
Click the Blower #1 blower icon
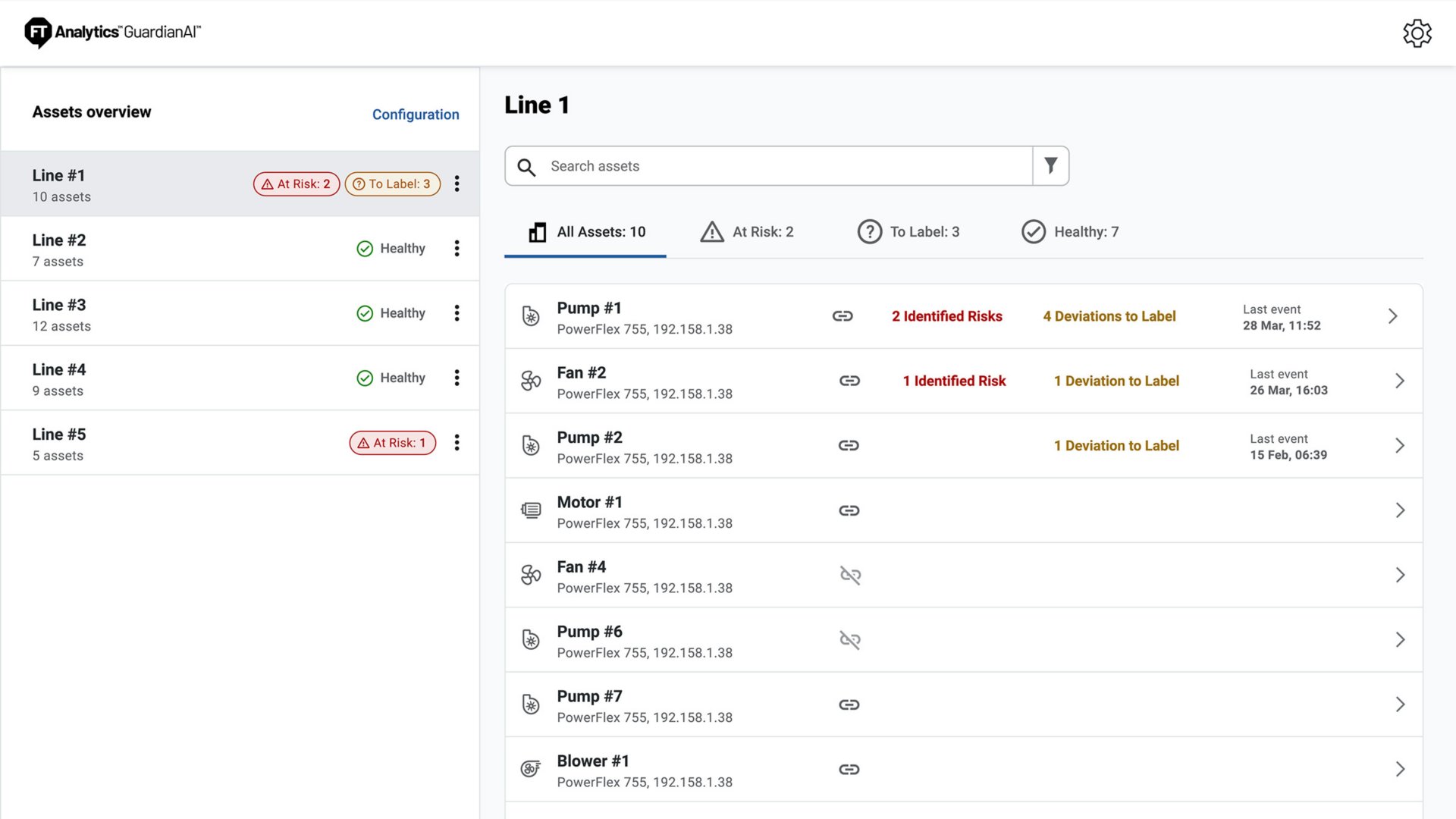531,768
